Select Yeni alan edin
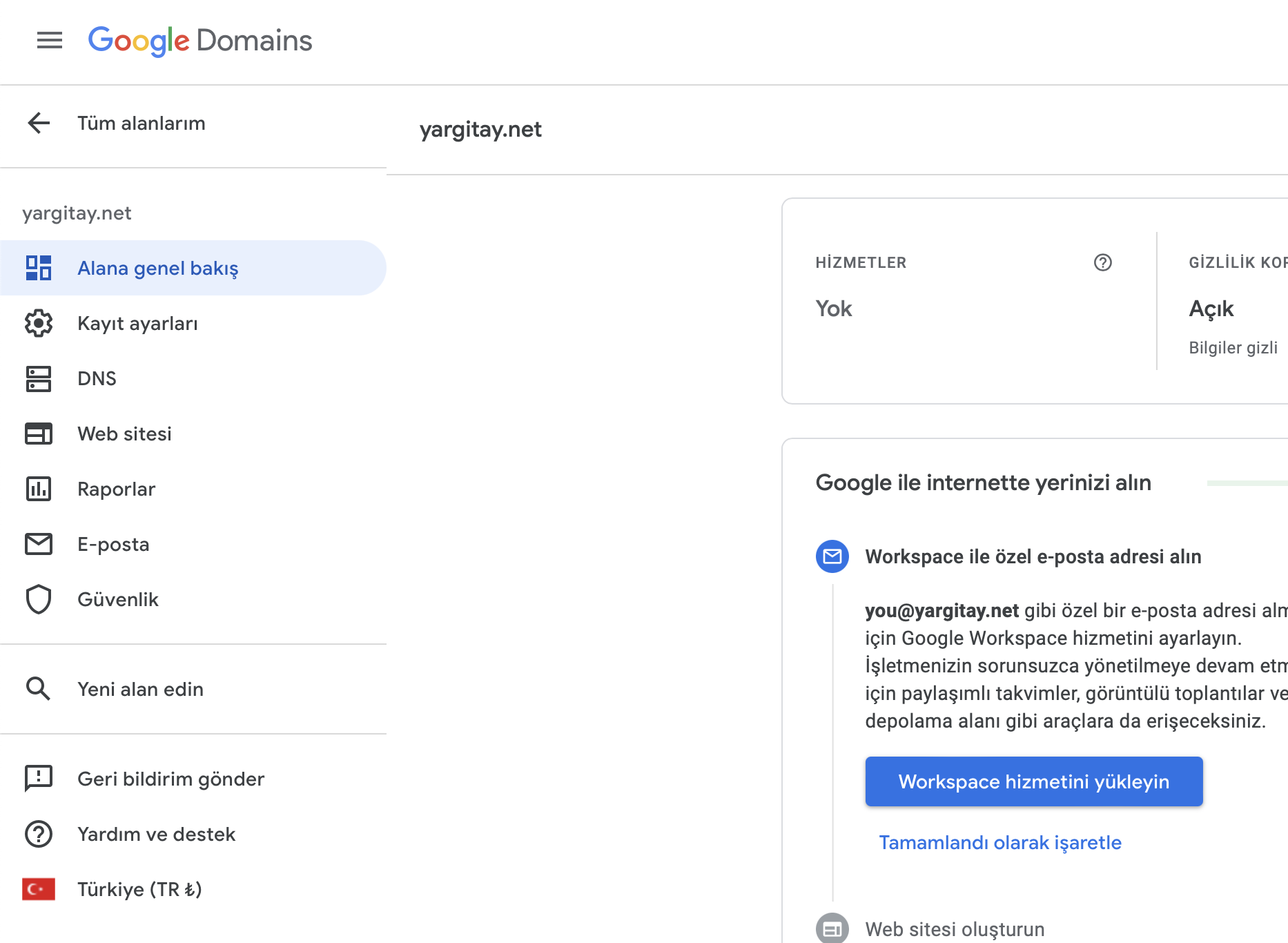This screenshot has width=1288, height=943. tap(193, 689)
